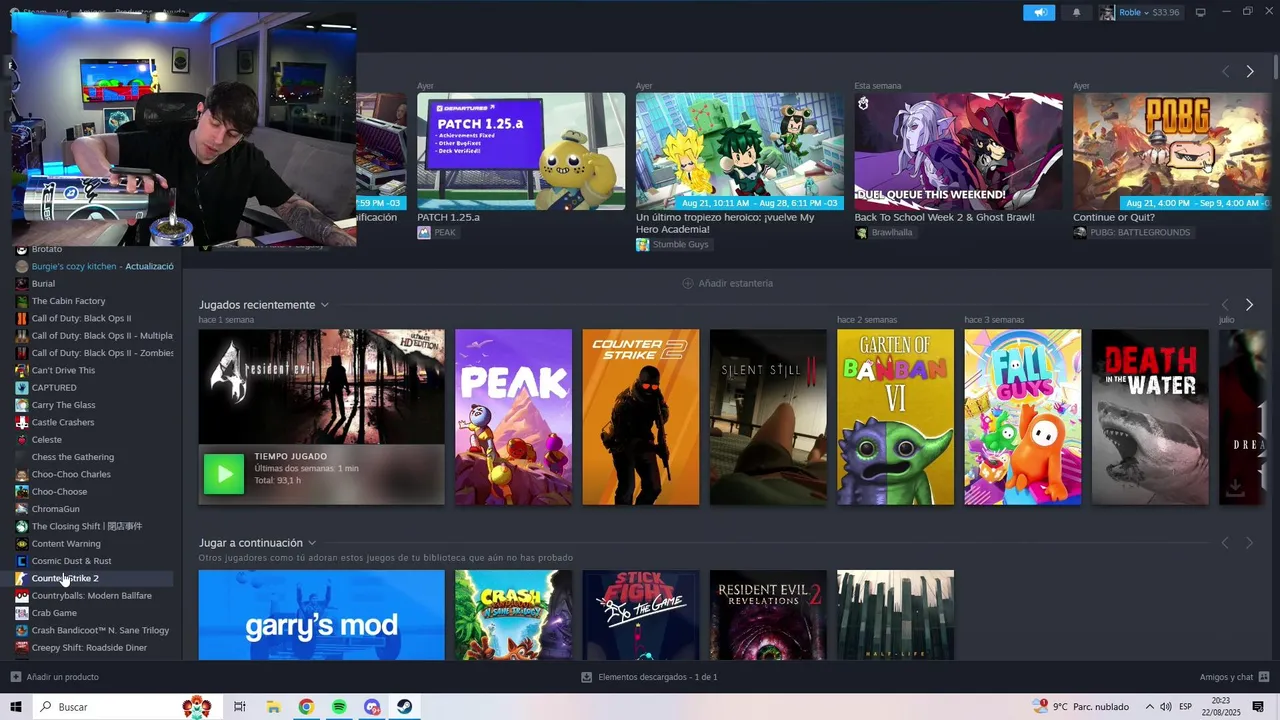Open the Brawlhalla link under the news card

pos(884,232)
